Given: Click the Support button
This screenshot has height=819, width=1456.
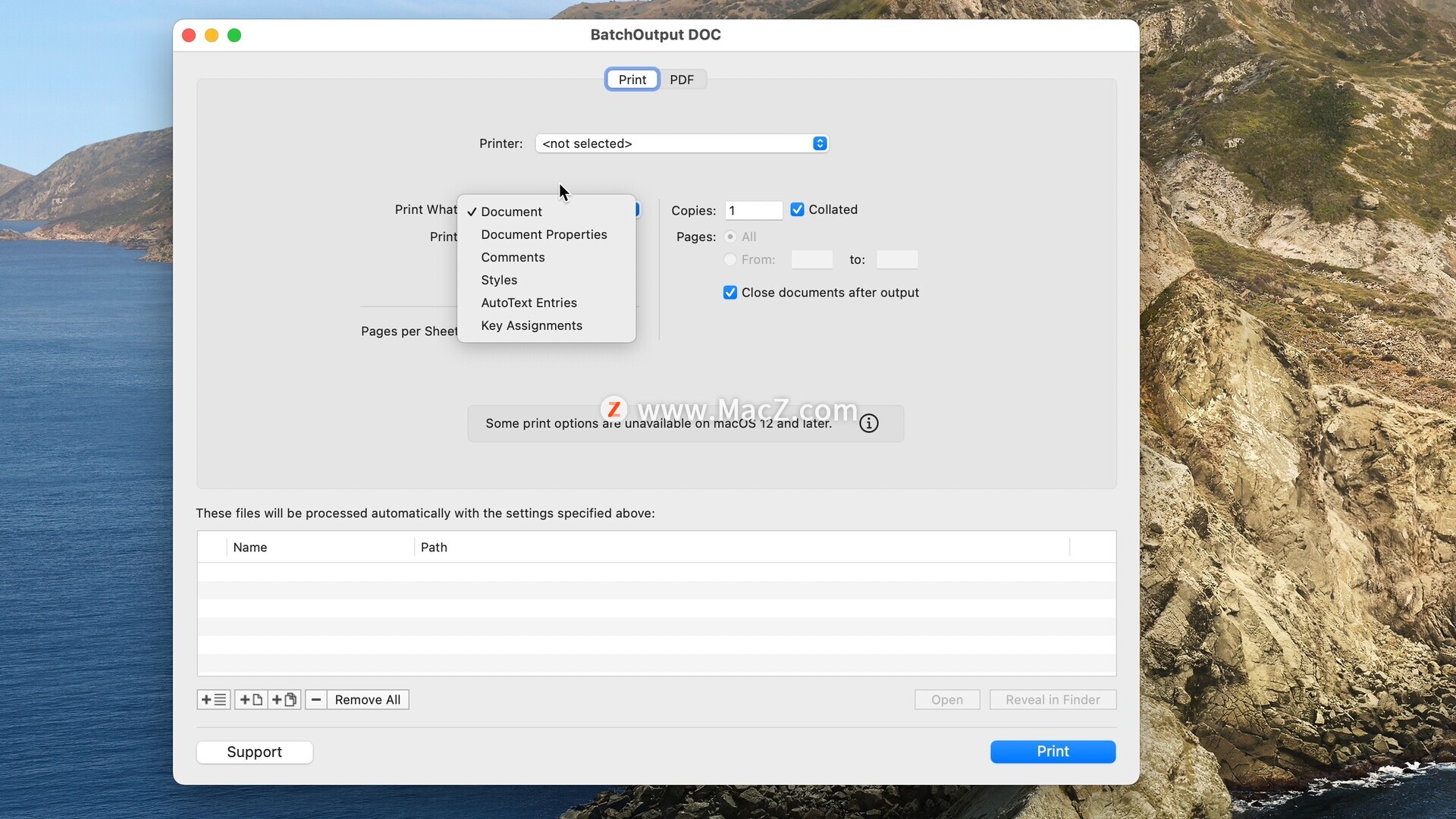Looking at the screenshot, I should click(255, 752).
